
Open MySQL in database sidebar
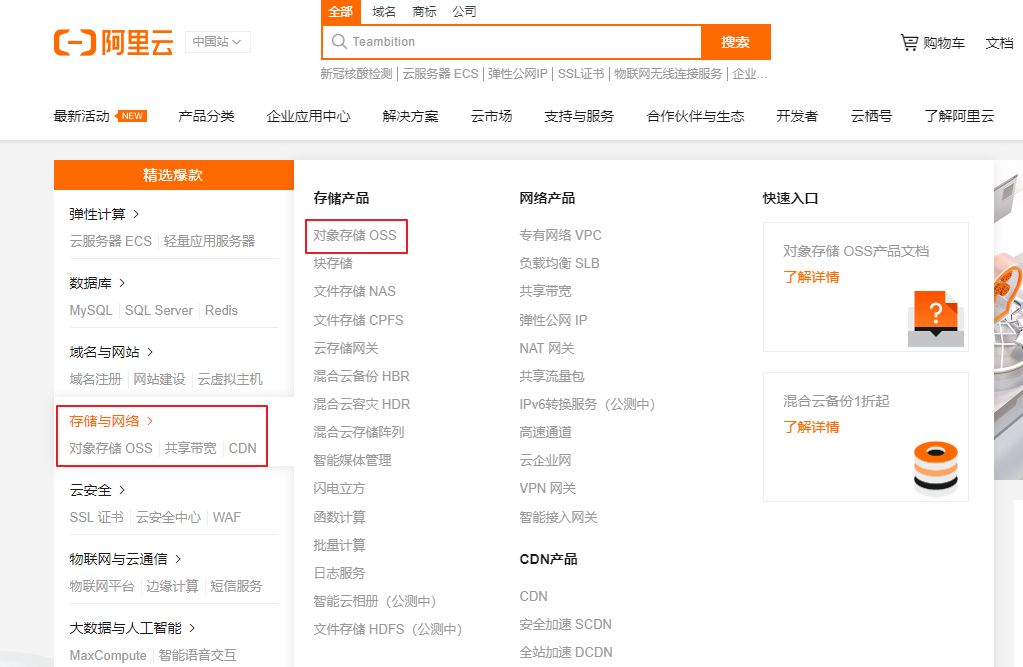tap(91, 310)
